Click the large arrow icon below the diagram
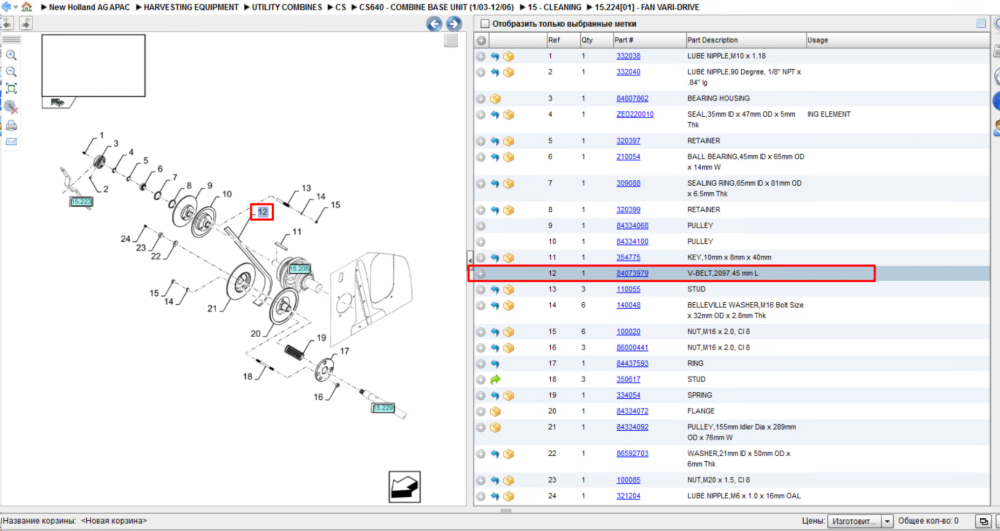Screen dimensions: 1000x531 (x=404, y=487)
